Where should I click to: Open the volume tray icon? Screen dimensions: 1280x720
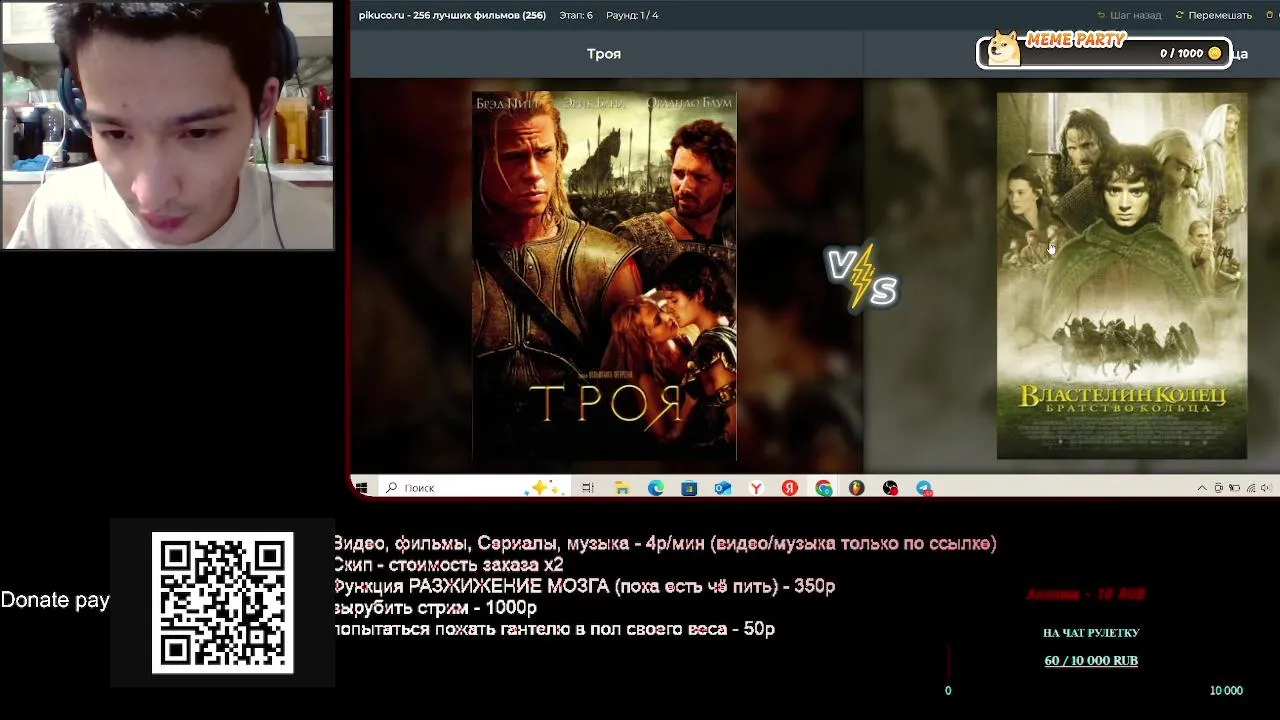pos(1266,488)
